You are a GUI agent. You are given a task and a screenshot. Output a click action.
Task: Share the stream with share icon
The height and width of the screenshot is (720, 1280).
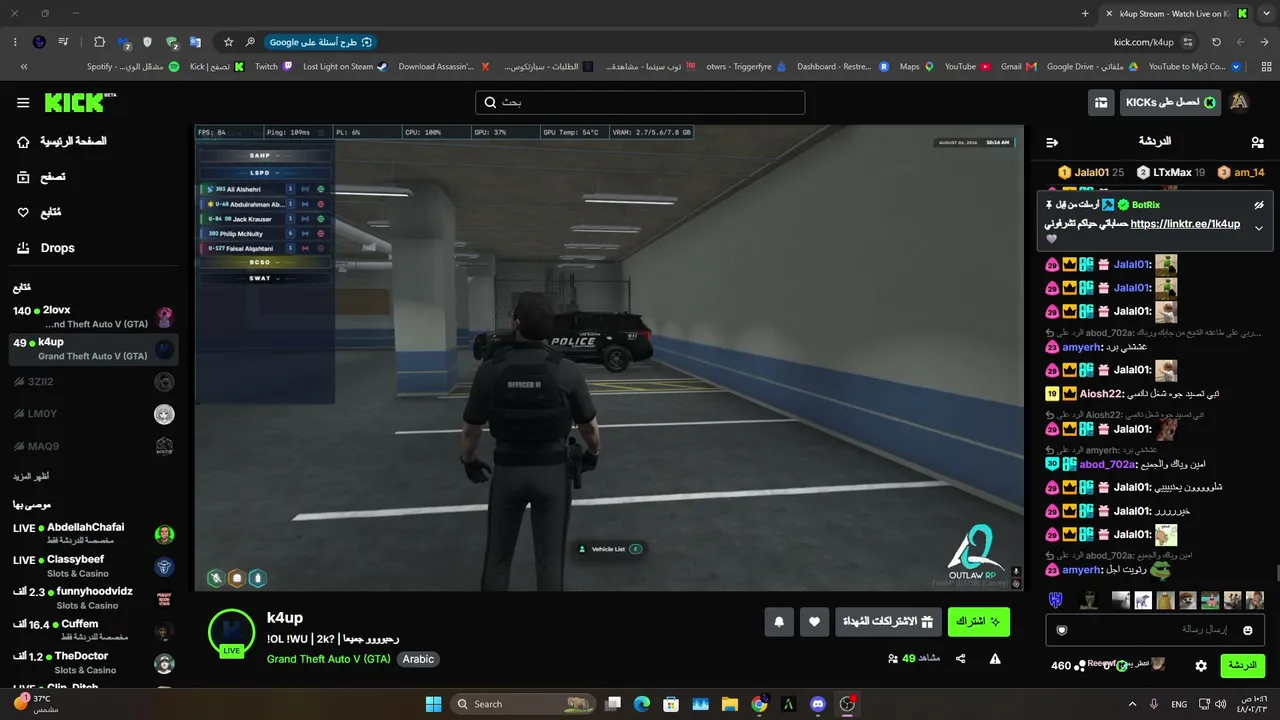click(961, 659)
